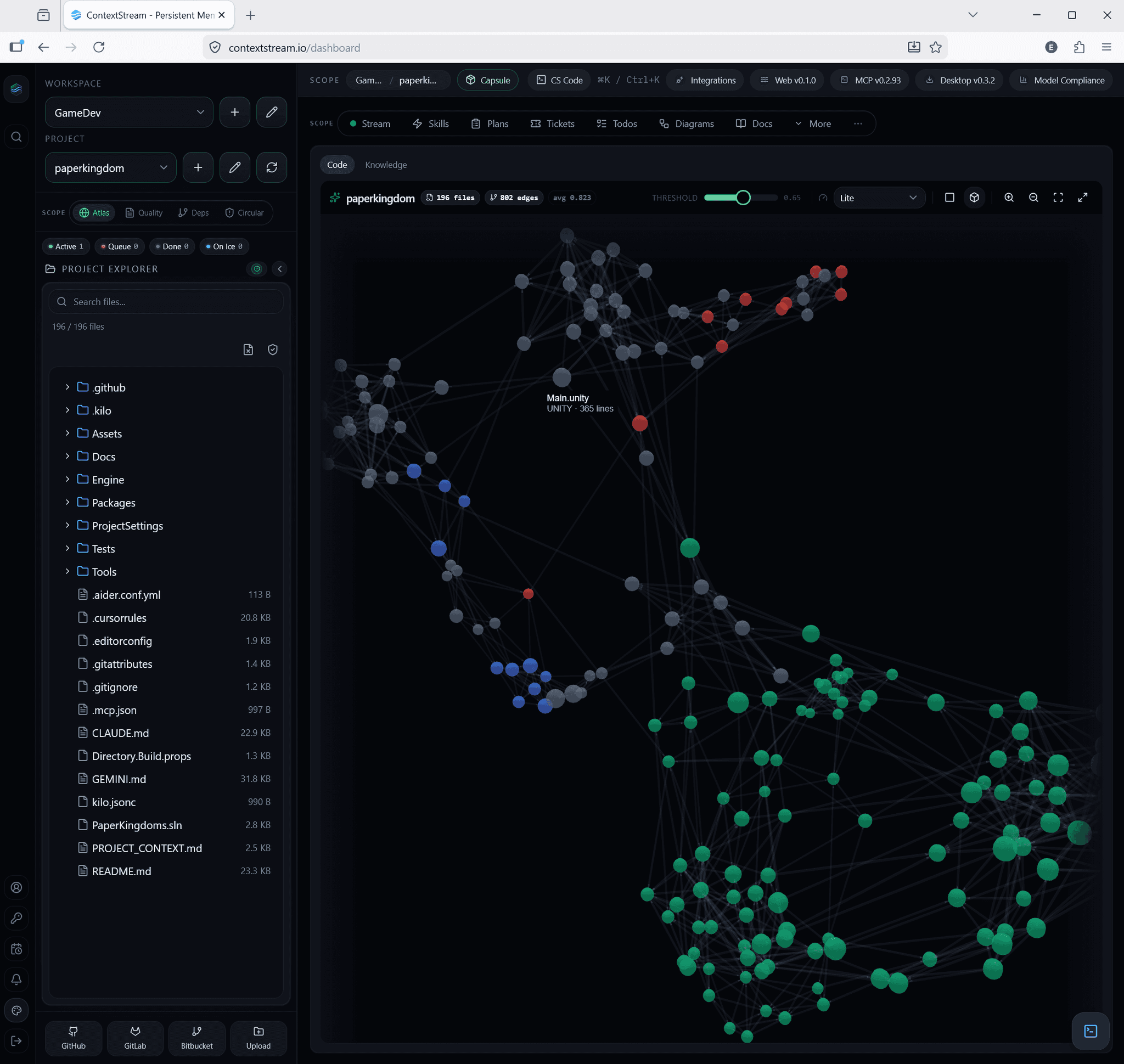
Task: Open notifications bell icon
Action: pos(16,979)
